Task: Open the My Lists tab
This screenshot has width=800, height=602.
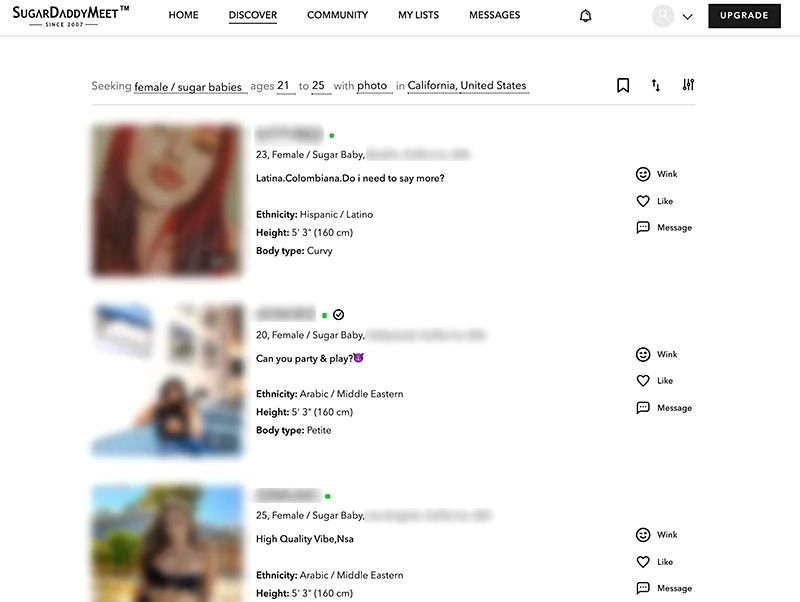Action: [x=418, y=16]
